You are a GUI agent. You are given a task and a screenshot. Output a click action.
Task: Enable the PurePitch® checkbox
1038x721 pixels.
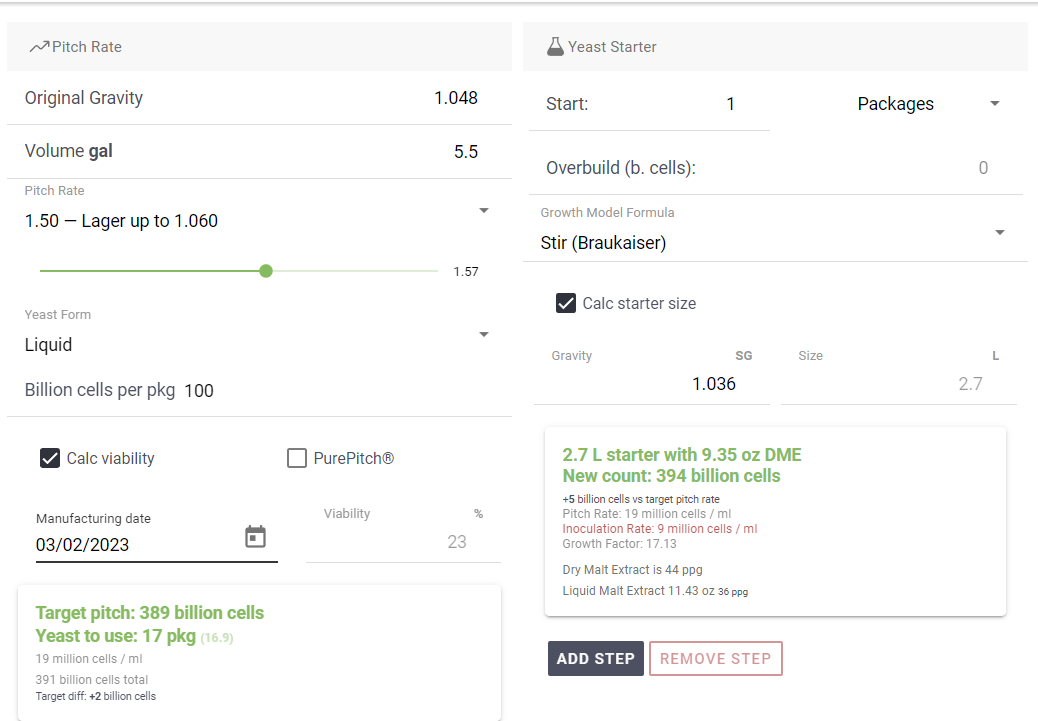tap(297, 458)
